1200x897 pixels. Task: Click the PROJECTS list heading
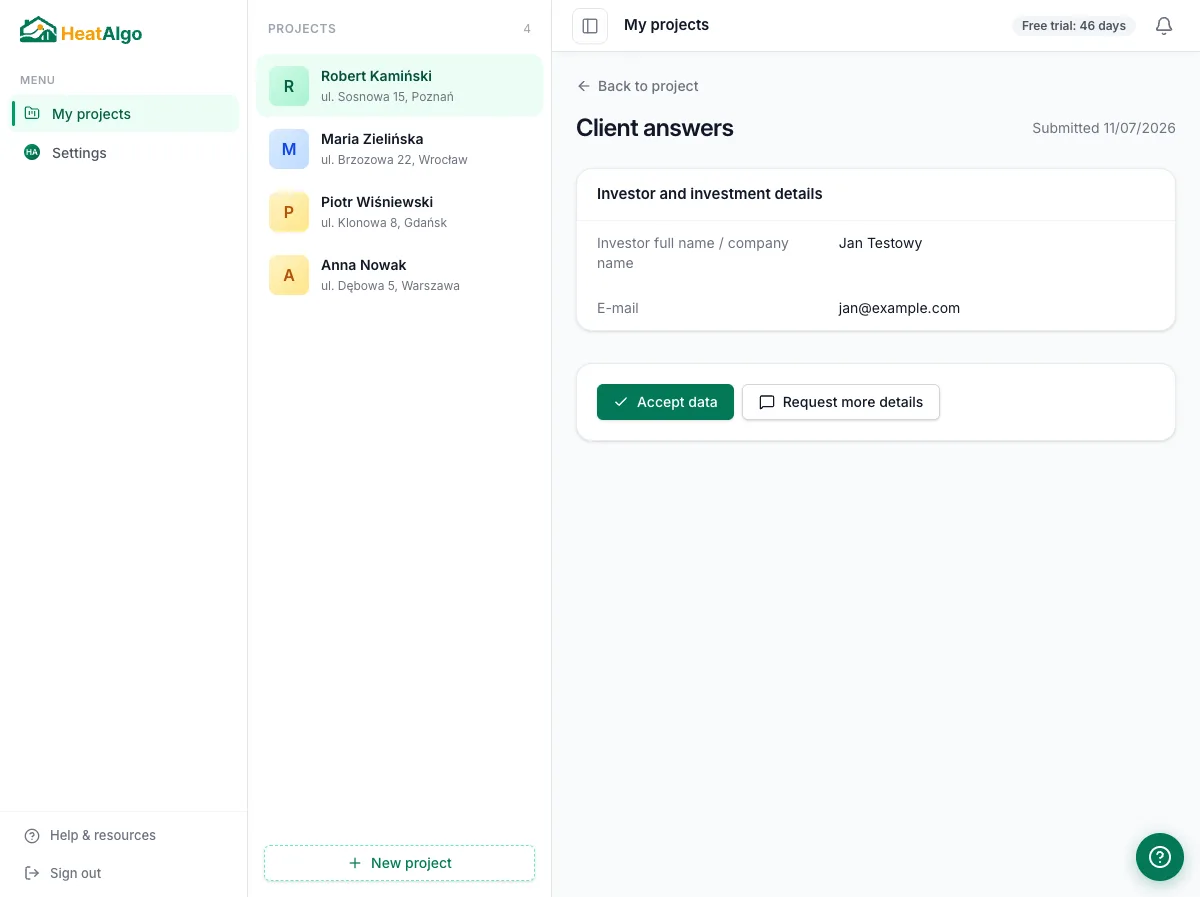coord(302,29)
